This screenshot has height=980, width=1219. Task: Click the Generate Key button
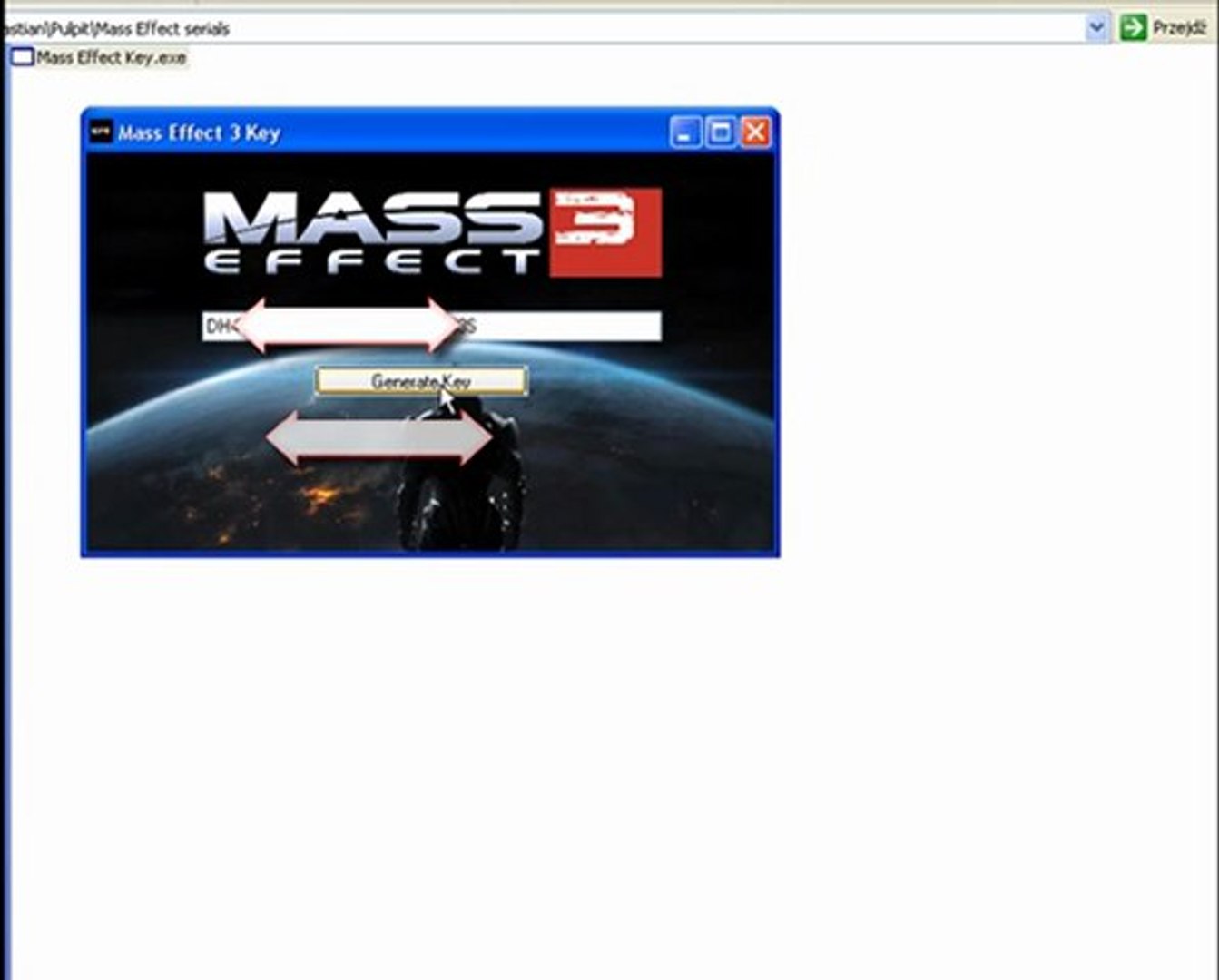pyautogui.click(x=421, y=381)
